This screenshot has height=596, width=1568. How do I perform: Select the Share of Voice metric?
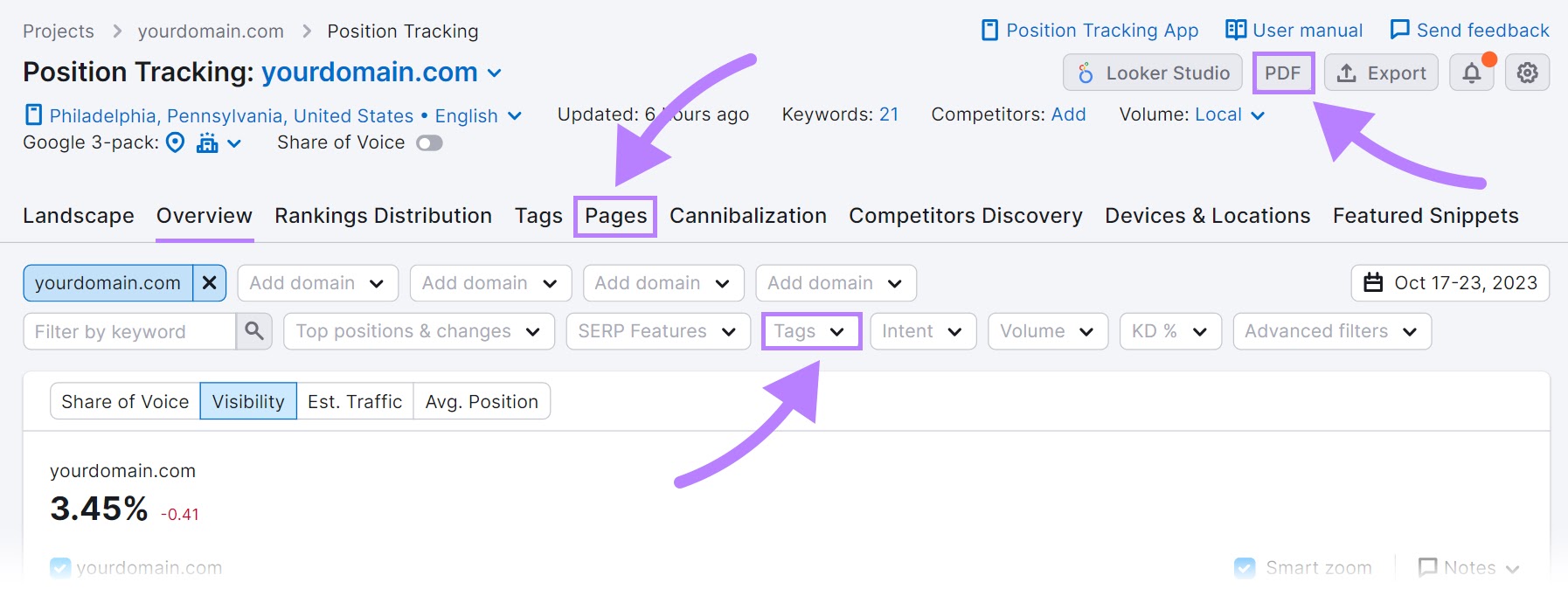point(125,401)
